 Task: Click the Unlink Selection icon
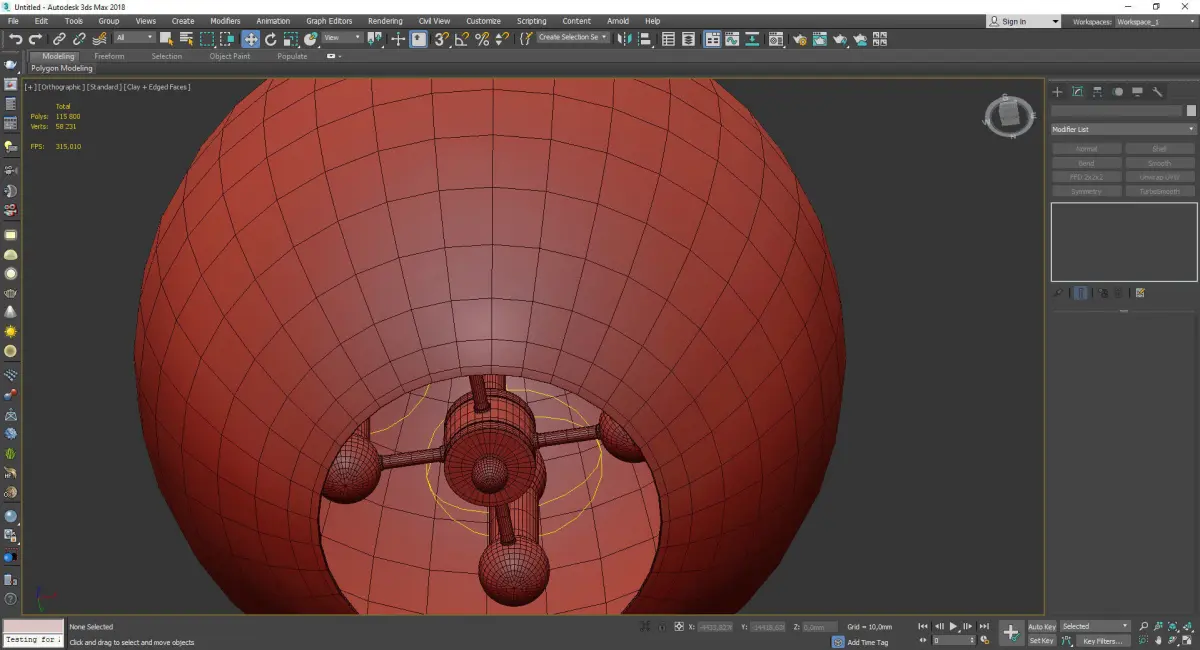tap(79, 39)
